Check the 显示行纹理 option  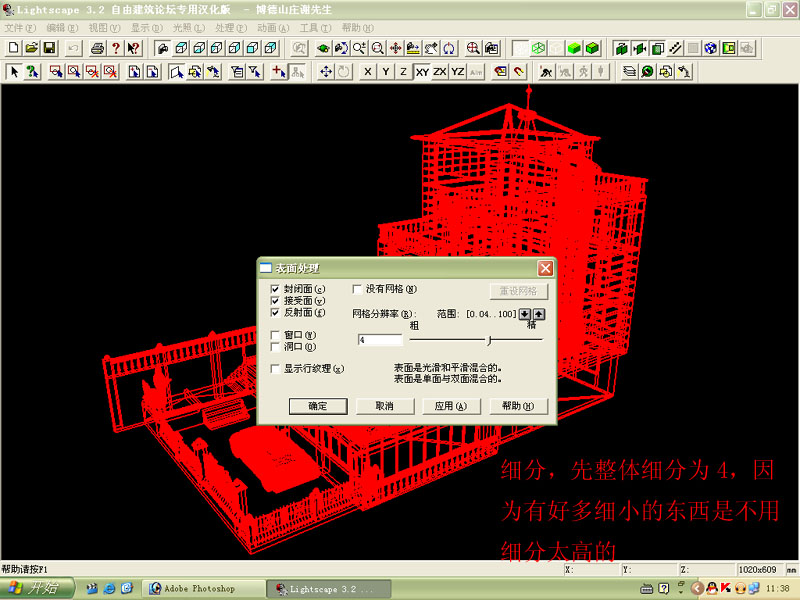point(275,368)
